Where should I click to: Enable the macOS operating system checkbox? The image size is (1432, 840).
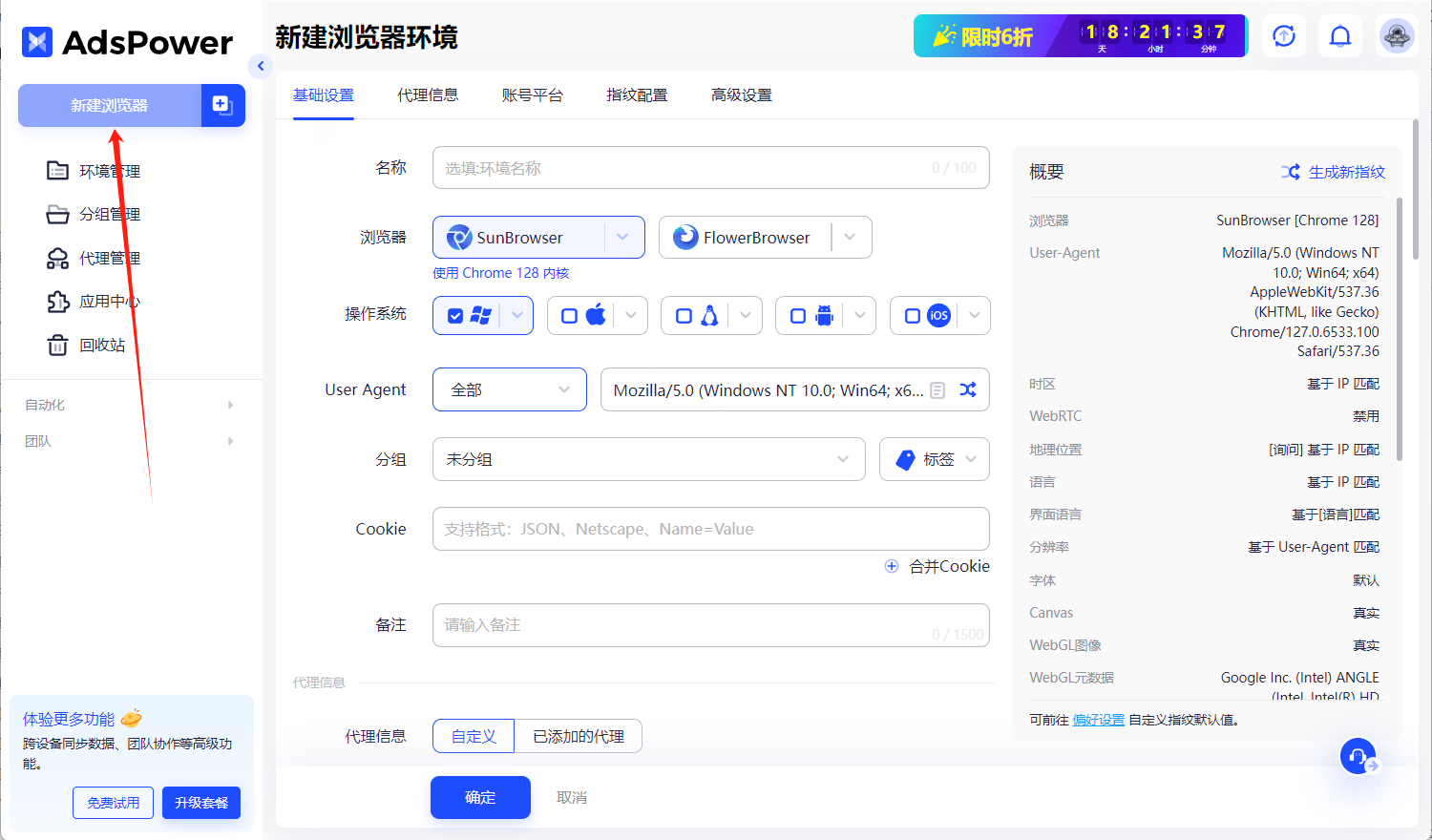569,315
